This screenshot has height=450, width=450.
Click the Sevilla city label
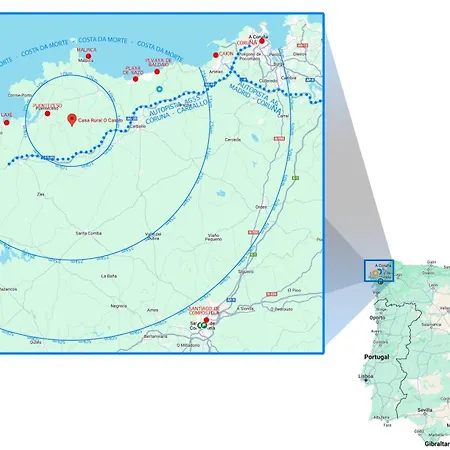coord(425,410)
